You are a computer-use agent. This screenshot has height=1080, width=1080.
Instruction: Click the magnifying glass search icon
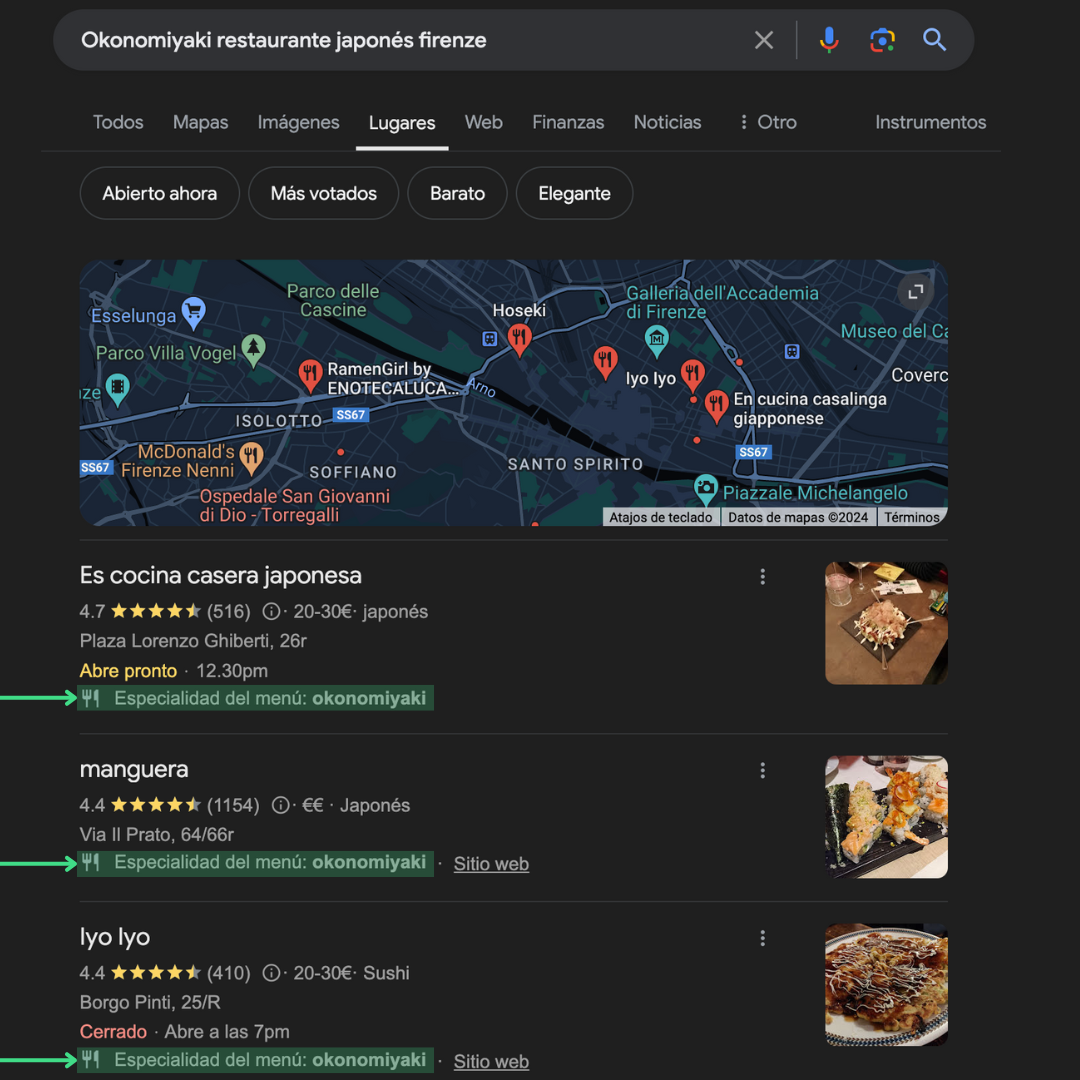coord(934,40)
